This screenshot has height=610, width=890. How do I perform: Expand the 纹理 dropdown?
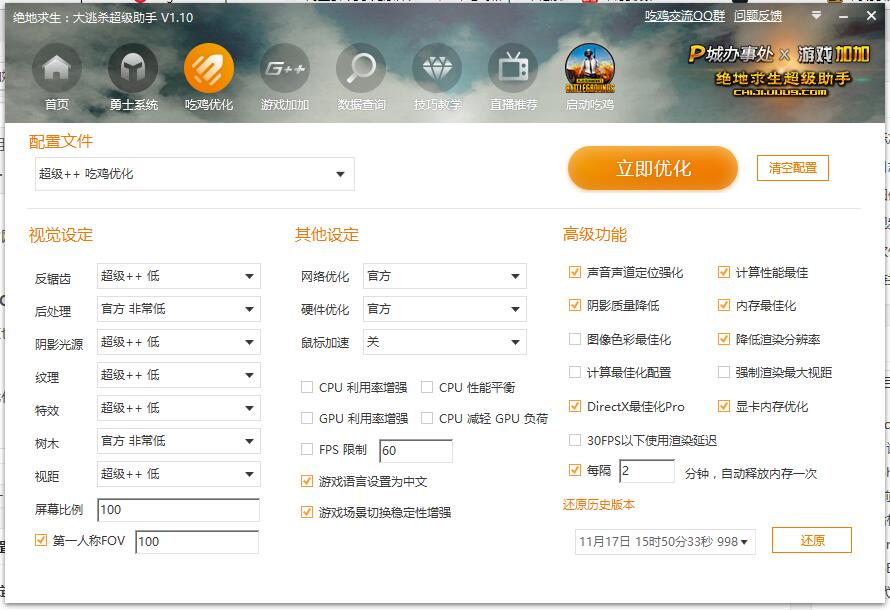pos(179,375)
